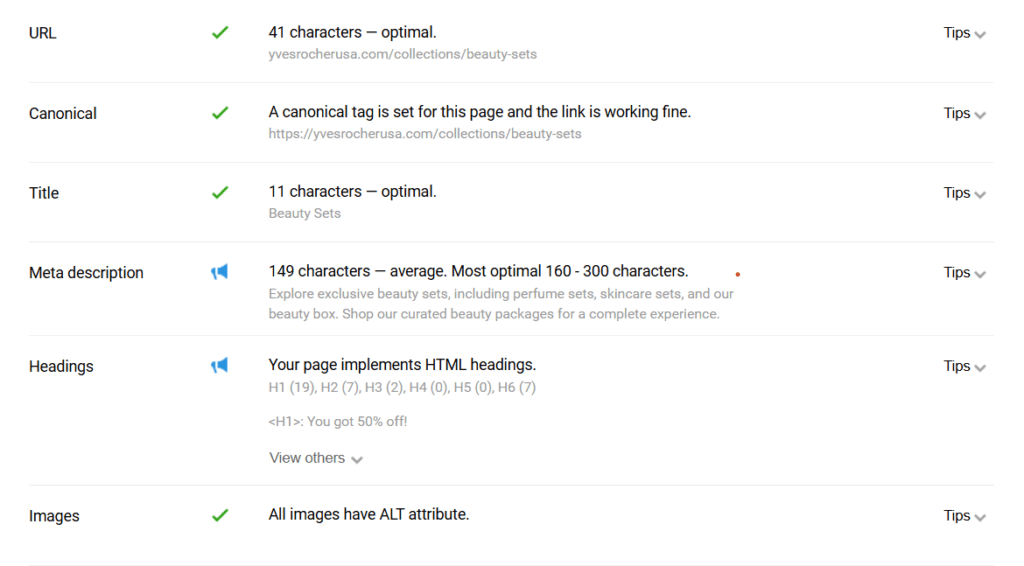This screenshot has width=1024, height=566.
Task: Expand the View others headings list
Action: point(316,458)
